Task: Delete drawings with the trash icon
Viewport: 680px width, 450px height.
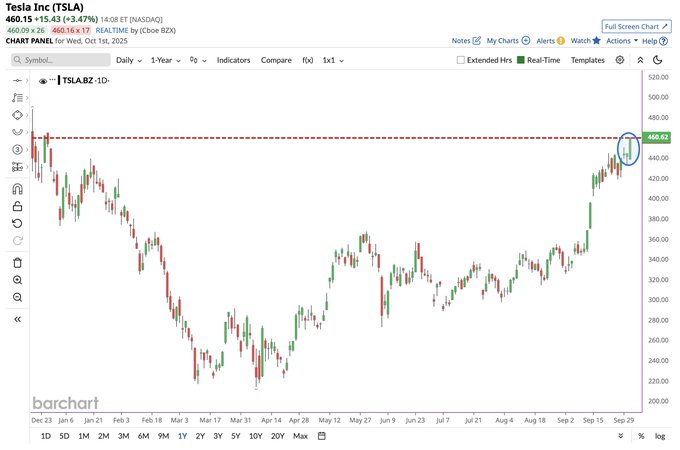Action: click(x=17, y=263)
